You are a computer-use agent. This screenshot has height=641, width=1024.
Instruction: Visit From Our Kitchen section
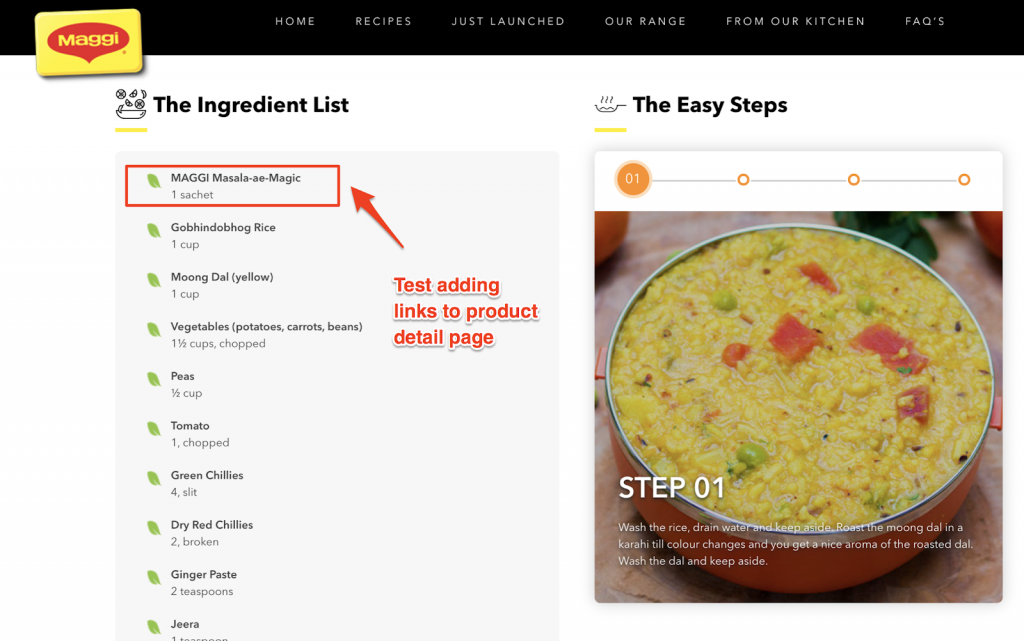pyautogui.click(x=795, y=21)
